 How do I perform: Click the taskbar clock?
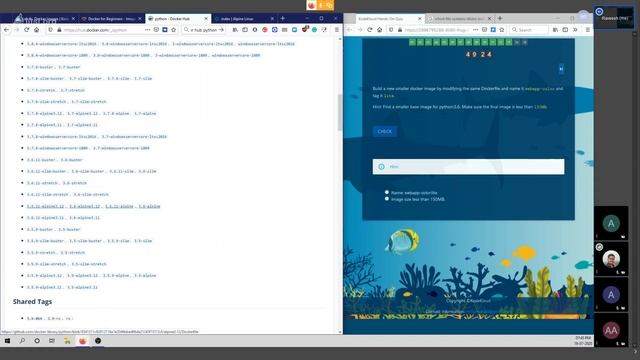point(583,341)
